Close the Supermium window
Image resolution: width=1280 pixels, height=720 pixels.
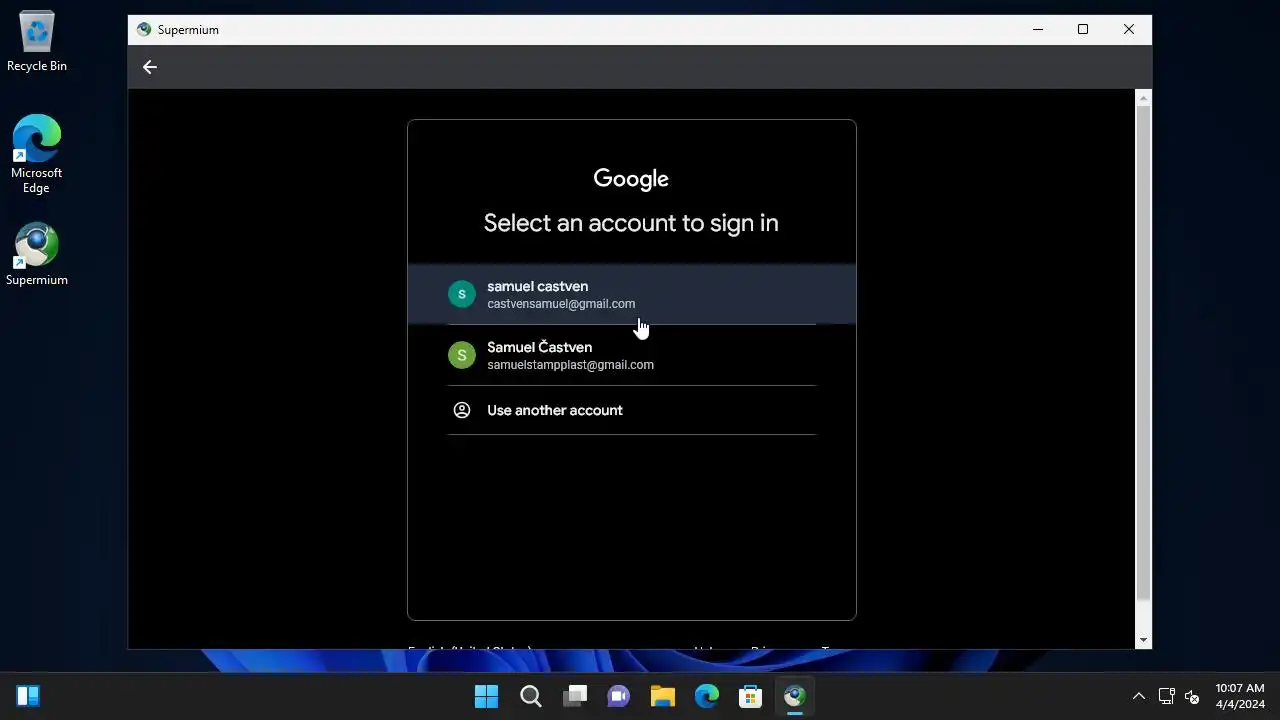click(1129, 30)
